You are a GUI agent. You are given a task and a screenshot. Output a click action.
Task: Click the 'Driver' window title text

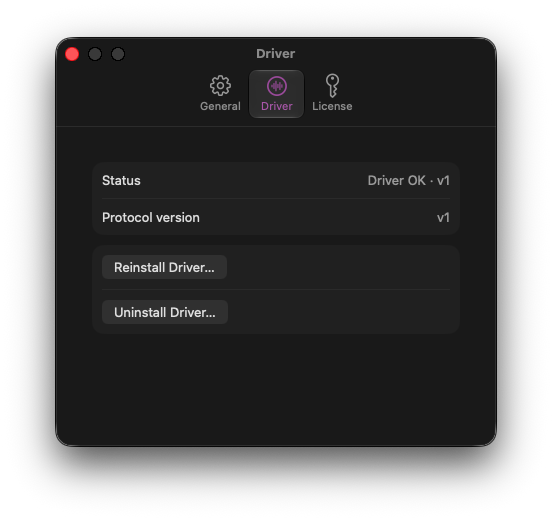click(276, 54)
